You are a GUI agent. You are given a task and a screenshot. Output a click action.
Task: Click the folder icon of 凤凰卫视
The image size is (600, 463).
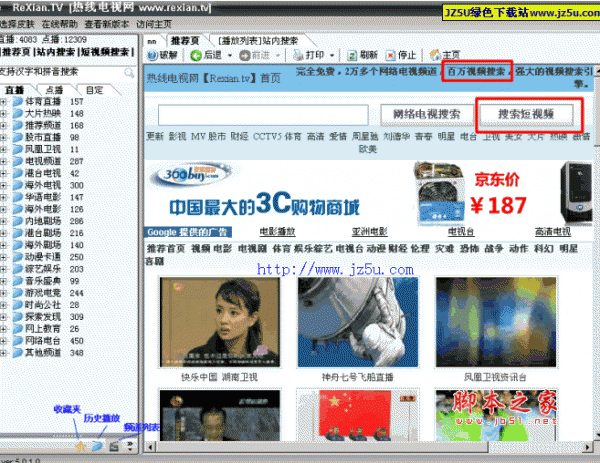(18, 150)
